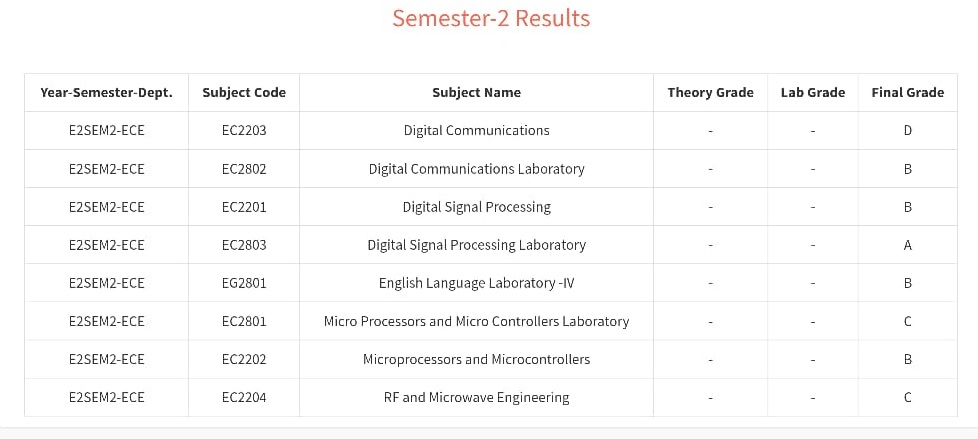Click subject code EC2204
The width and height of the screenshot is (978, 439).
pyautogui.click(x=244, y=398)
